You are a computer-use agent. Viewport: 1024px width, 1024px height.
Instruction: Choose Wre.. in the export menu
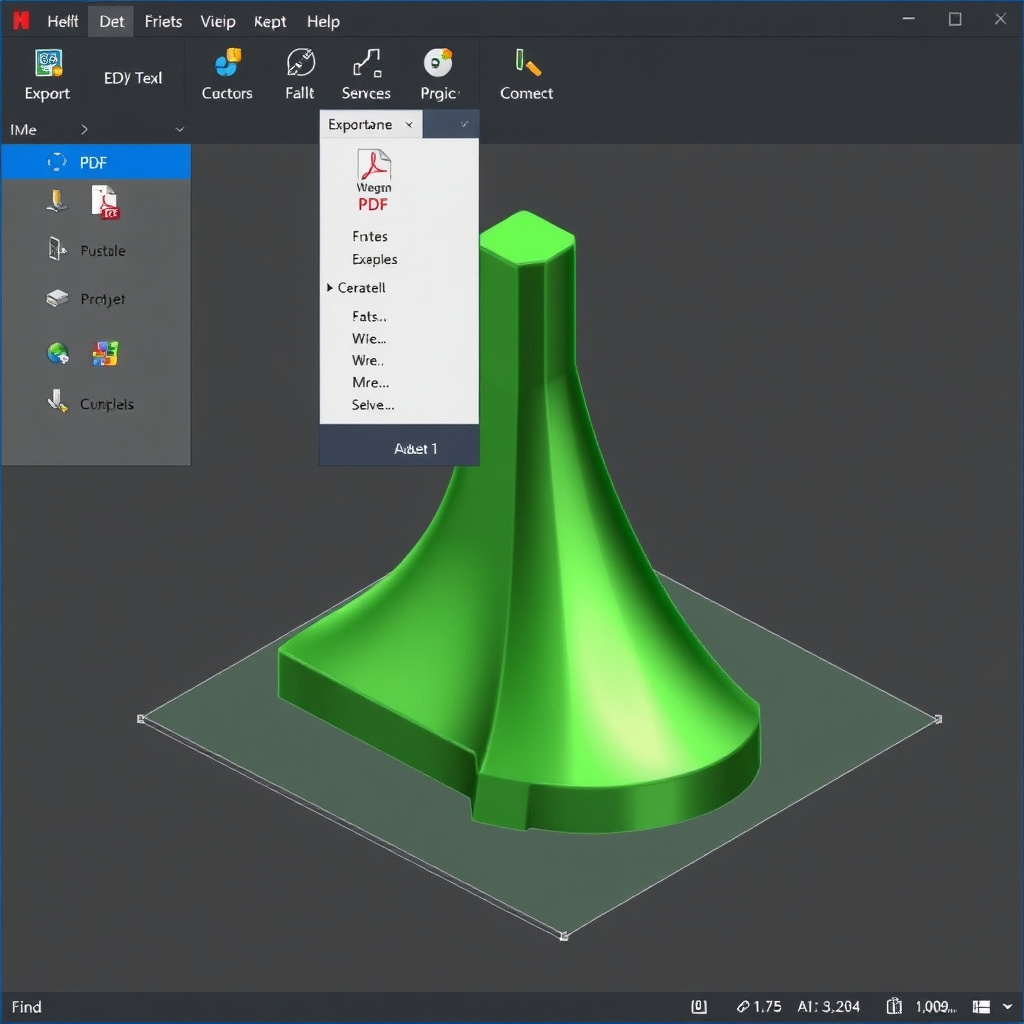(368, 360)
